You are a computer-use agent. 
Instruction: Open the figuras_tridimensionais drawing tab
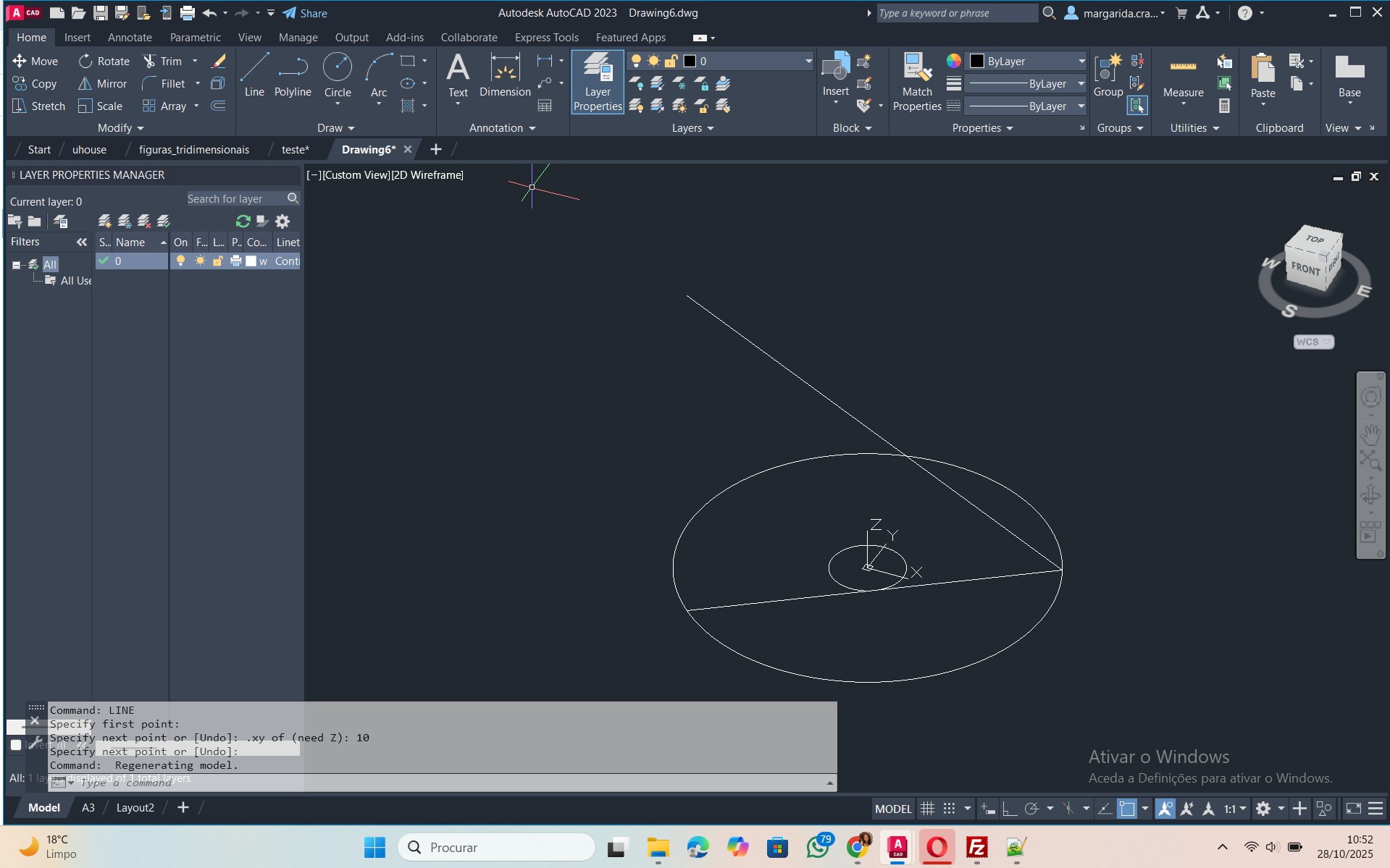click(x=193, y=150)
